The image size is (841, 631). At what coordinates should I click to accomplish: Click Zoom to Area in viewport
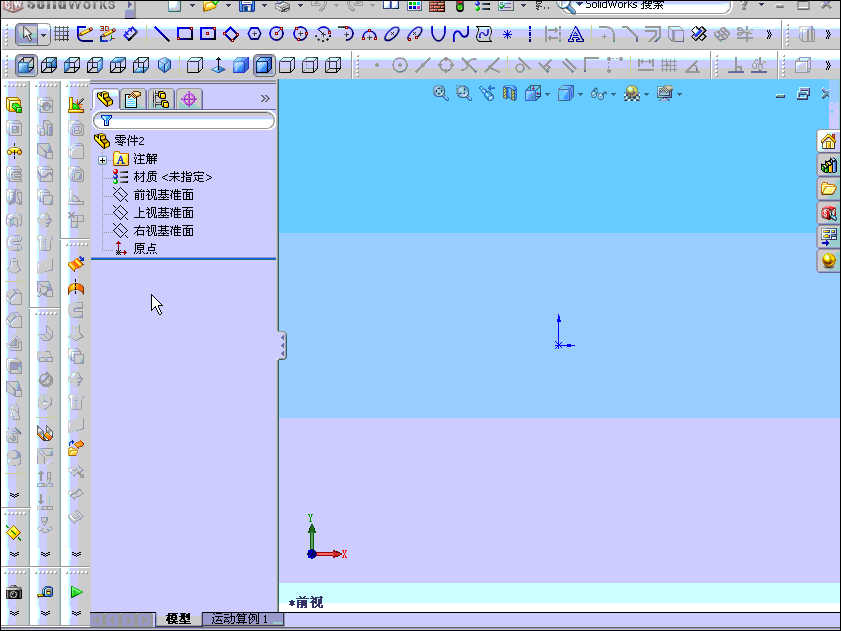pyautogui.click(x=463, y=93)
